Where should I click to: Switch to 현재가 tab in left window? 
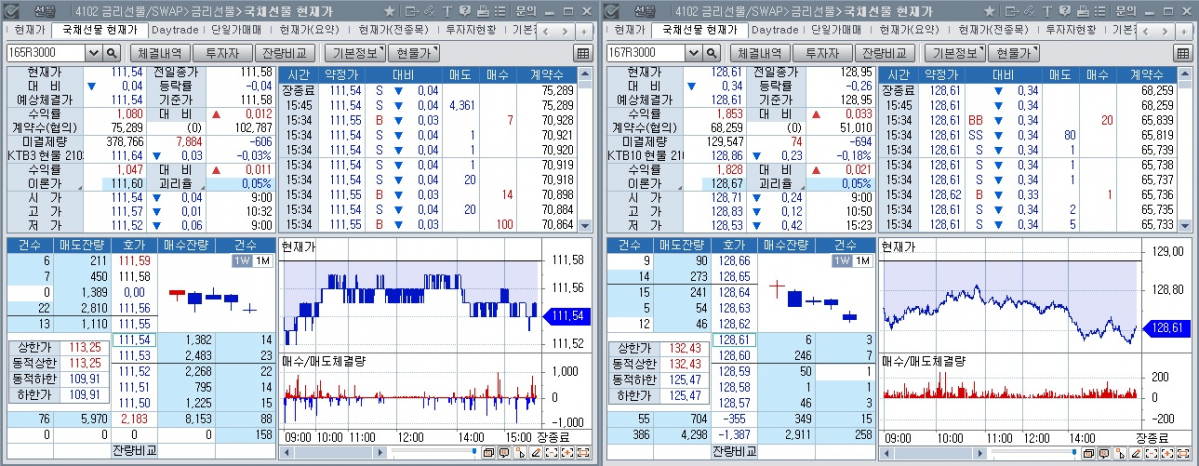click(29, 30)
